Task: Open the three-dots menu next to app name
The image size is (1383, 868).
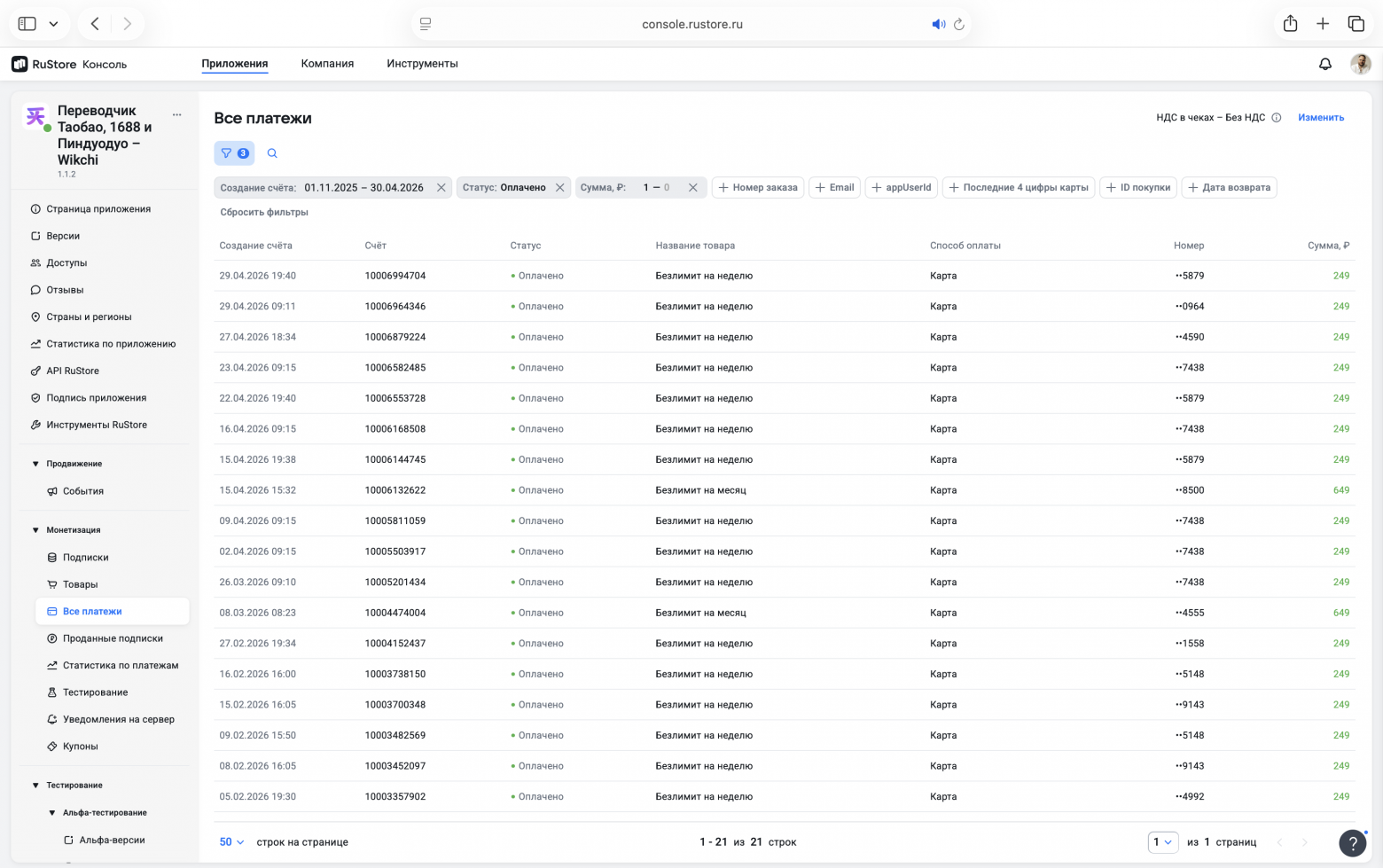Action: tap(177, 114)
